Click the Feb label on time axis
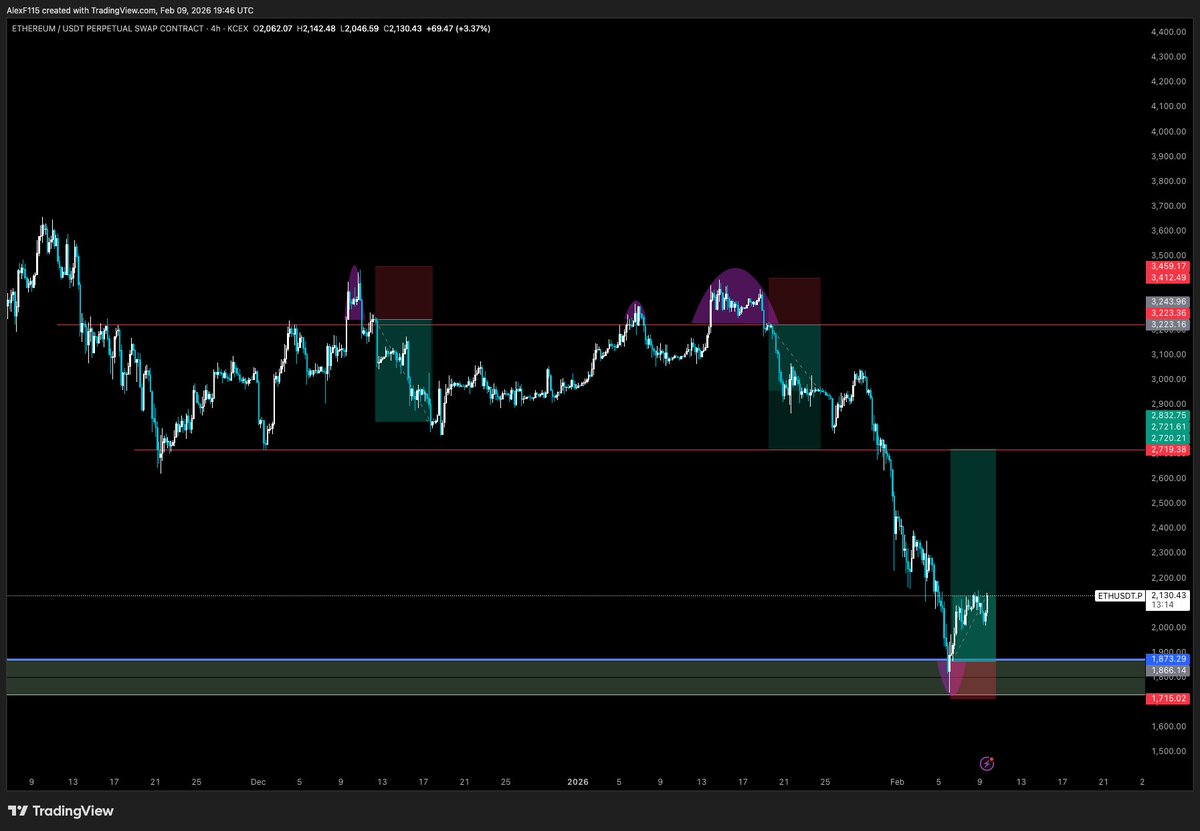The height and width of the screenshot is (831, 1200). tap(898, 781)
